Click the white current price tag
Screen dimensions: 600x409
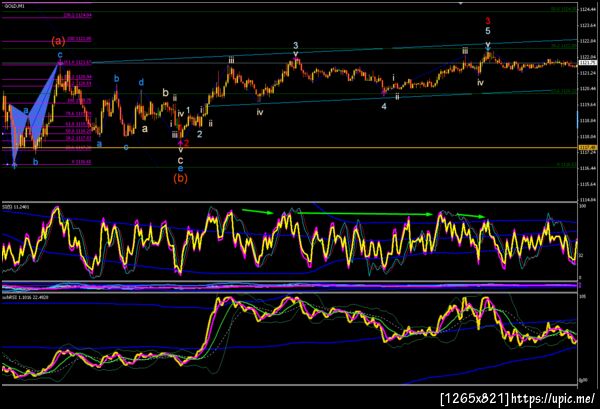pos(588,63)
